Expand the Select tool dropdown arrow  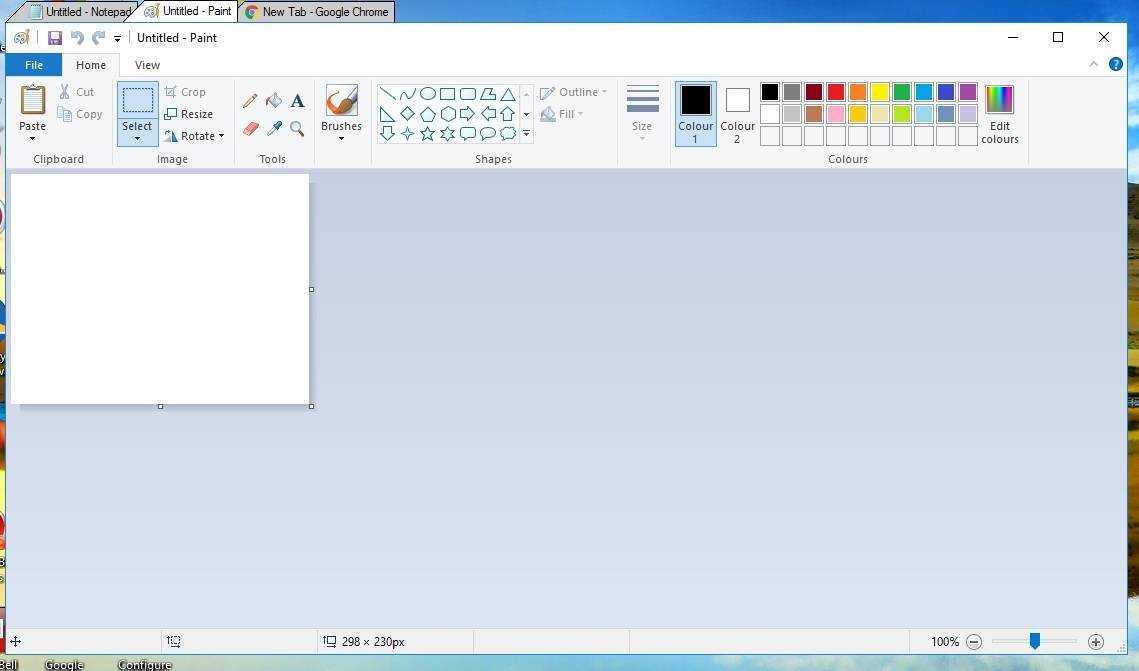(x=137, y=138)
